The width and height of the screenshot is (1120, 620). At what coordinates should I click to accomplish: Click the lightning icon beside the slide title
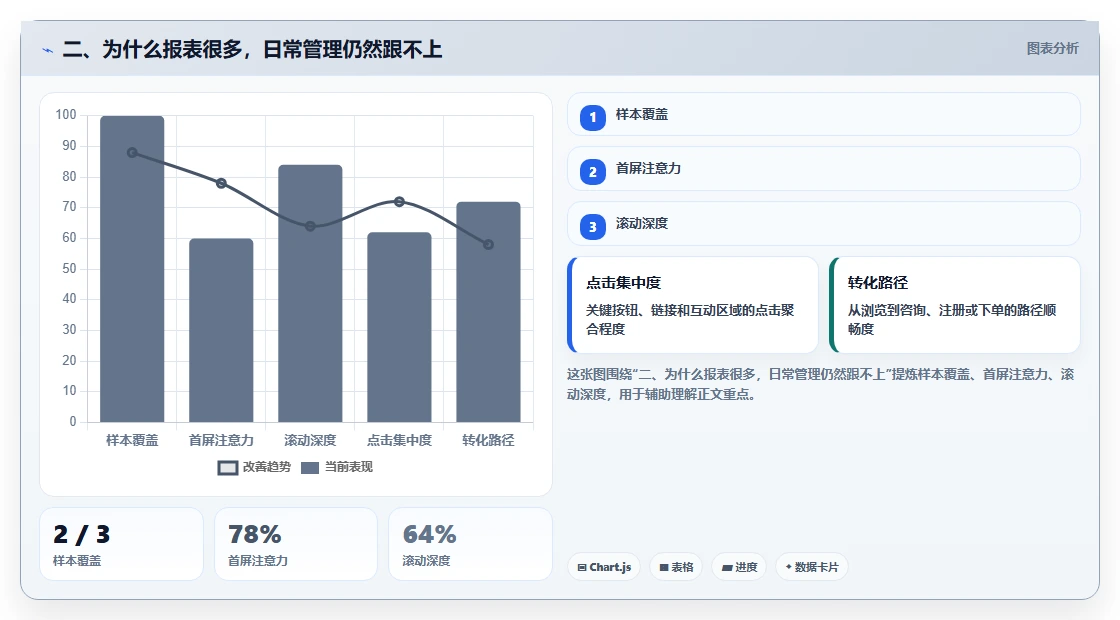(48, 50)
